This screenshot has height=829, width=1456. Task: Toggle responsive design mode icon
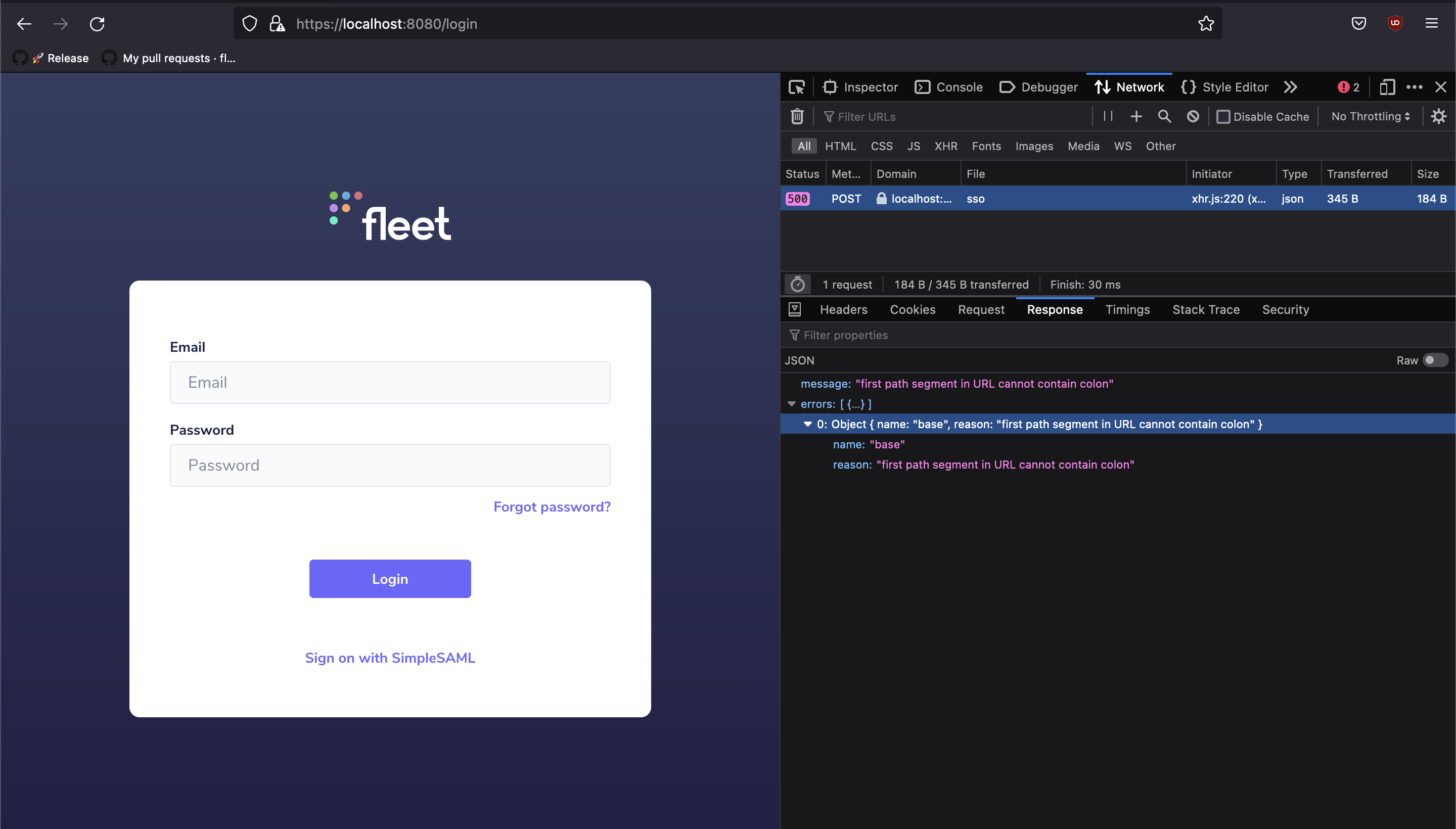1387,87
